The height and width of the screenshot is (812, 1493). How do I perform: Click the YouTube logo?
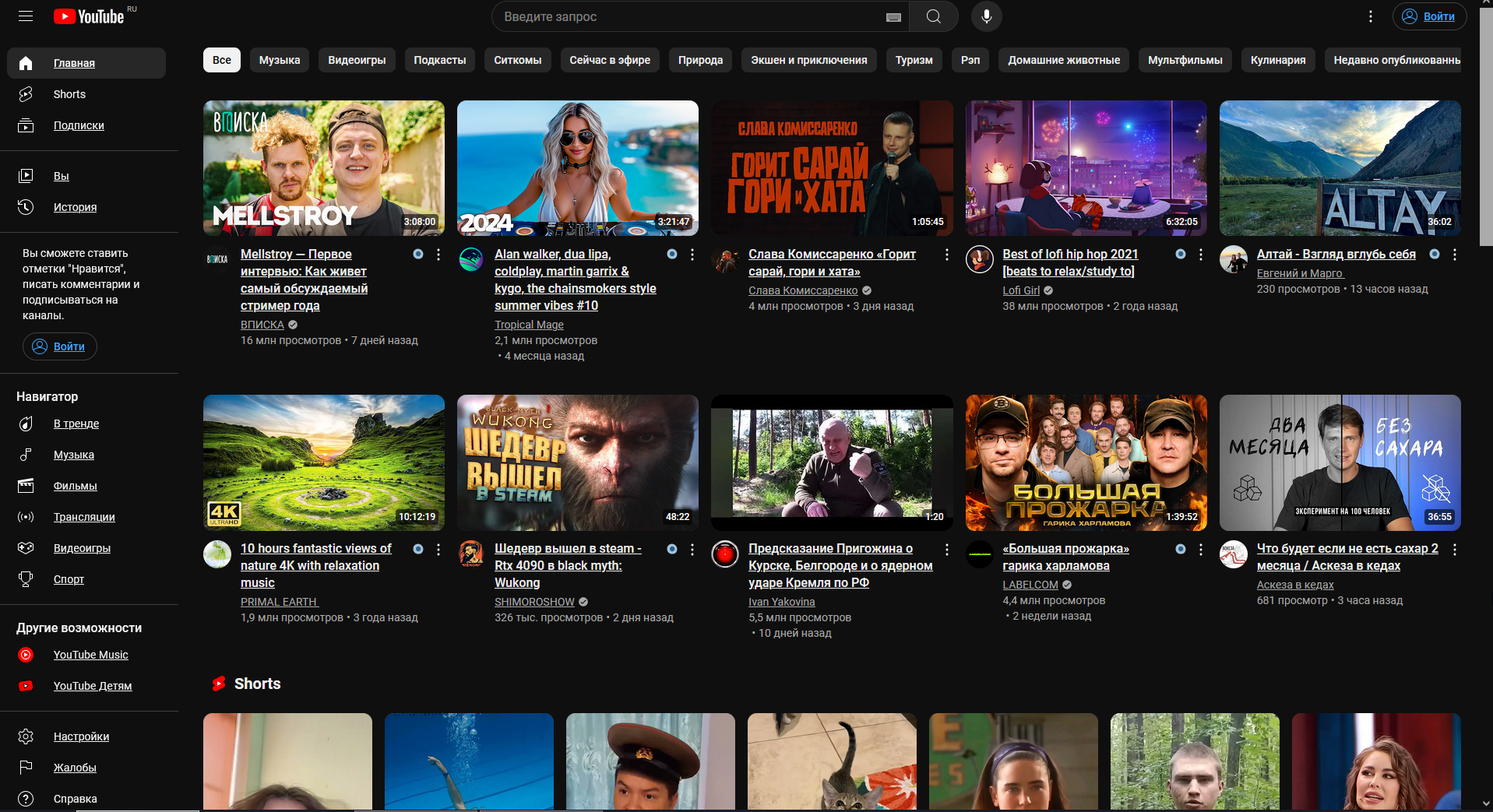click(x=89, y=16)
